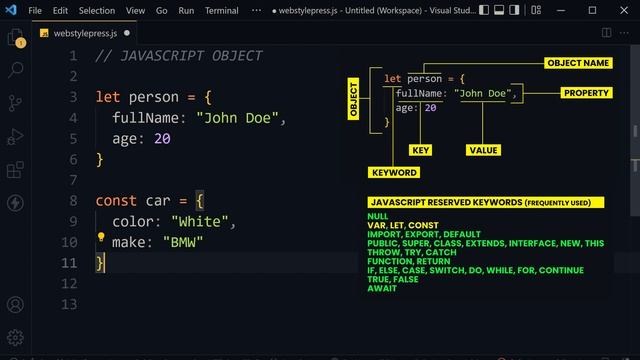
Task: Click the comment text JAVASCRIPT OBJECT
Action: [x=191, y=56]
